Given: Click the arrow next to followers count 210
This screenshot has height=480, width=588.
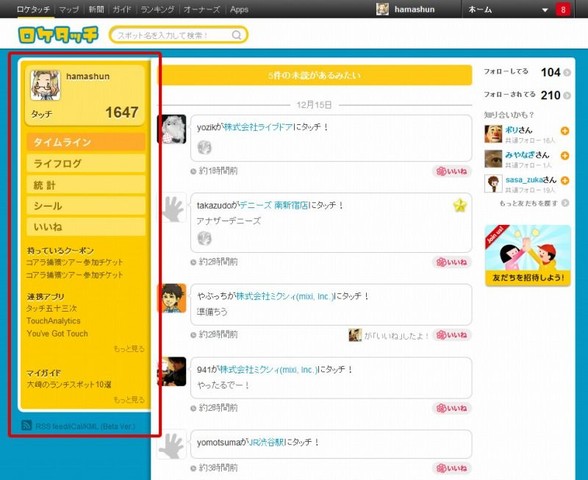Looking at the screenshot, I should pos(567,95).
